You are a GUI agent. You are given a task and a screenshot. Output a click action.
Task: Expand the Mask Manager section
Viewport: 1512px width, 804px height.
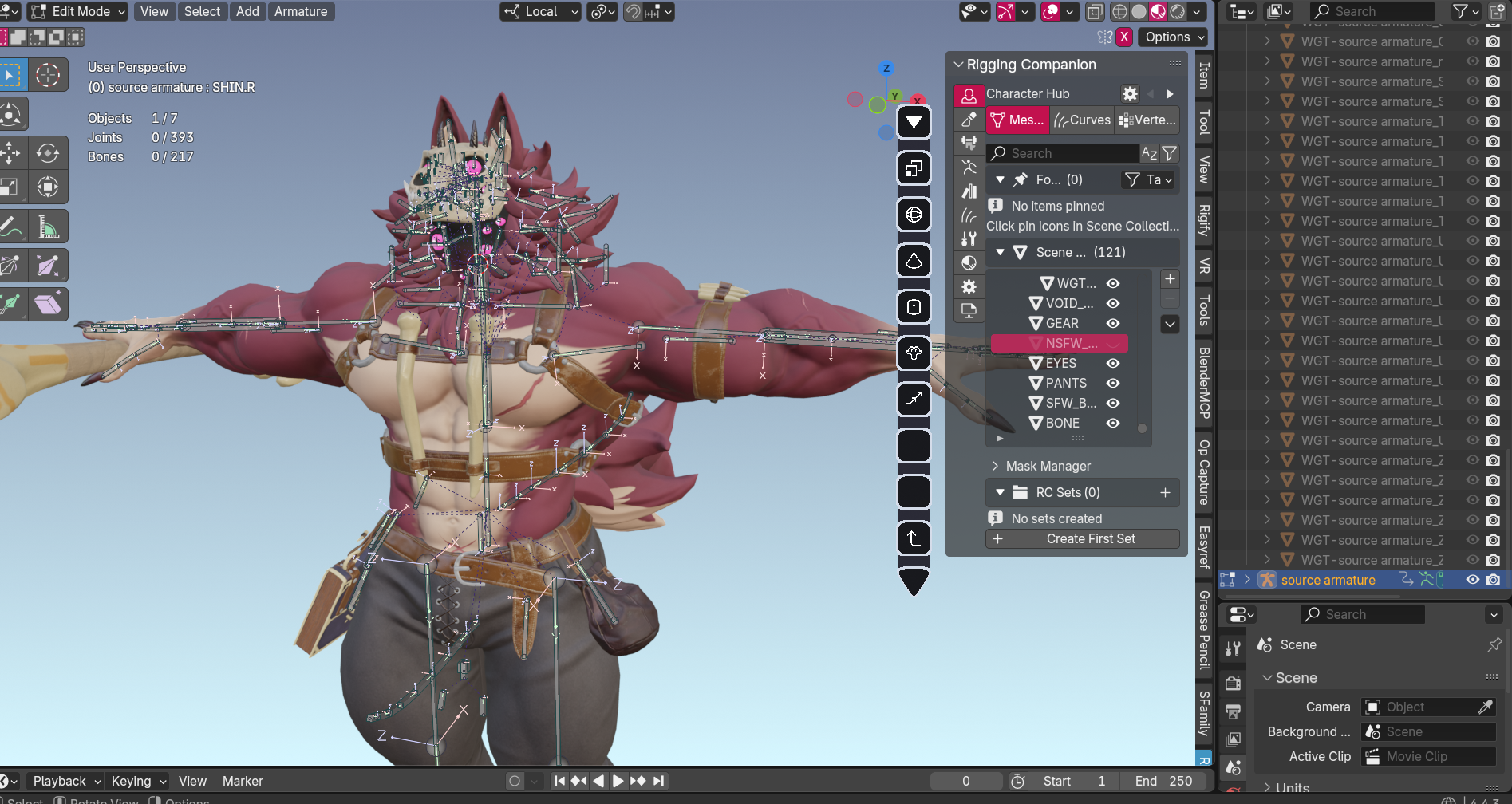pyautogui.click(x=1048, y=466)
